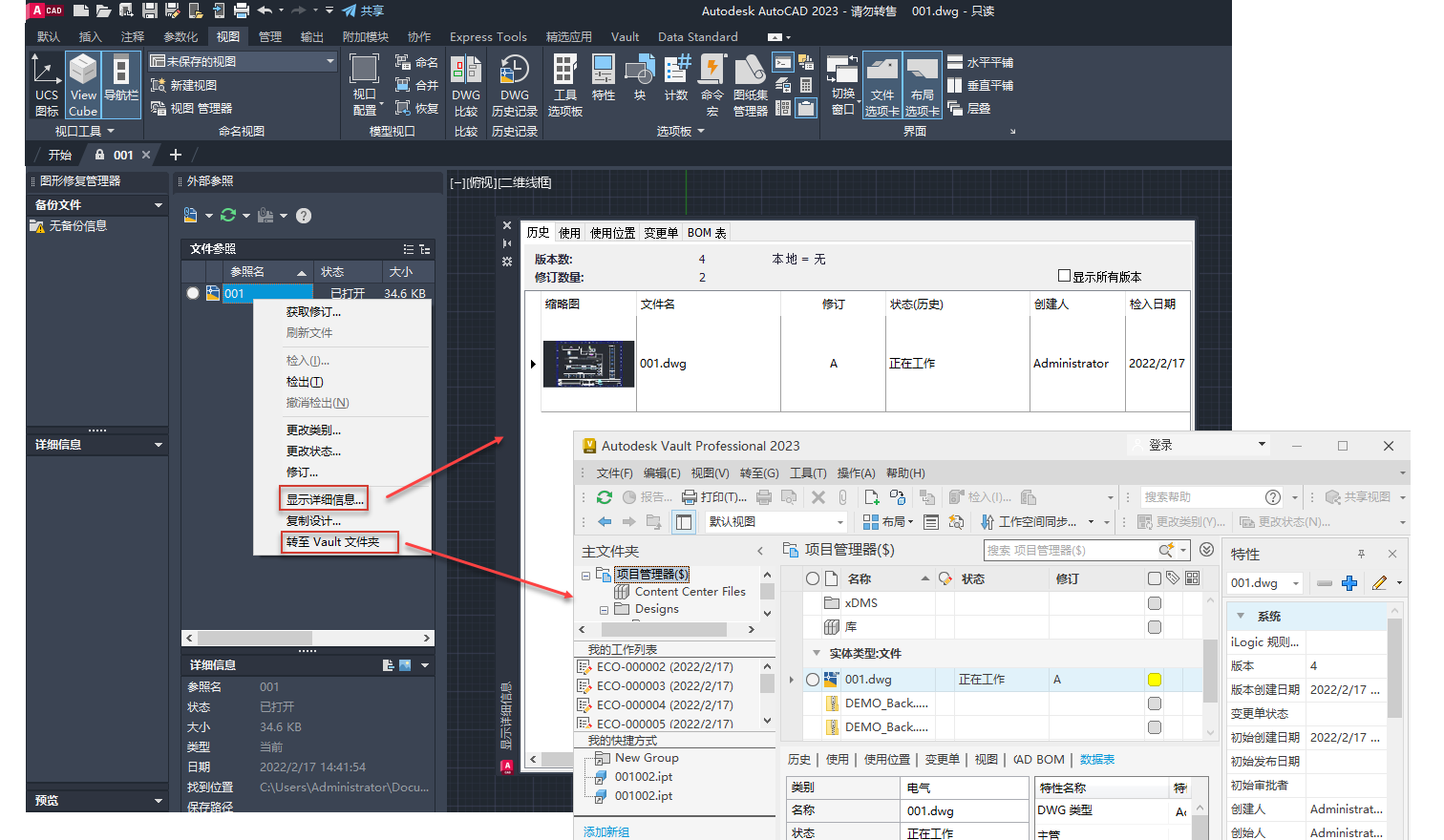
Task: Click the 新建视图 ribbon button
Action: coord(184,85)
